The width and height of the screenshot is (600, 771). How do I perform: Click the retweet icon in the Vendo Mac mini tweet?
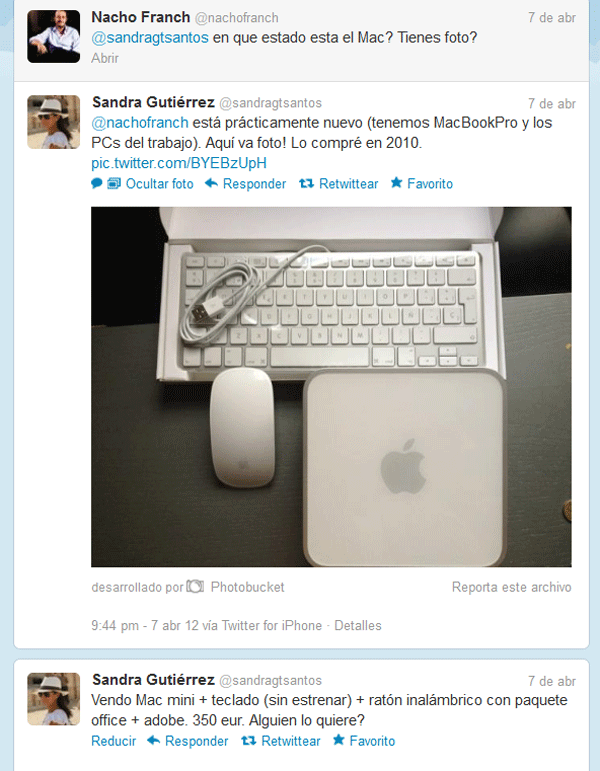[x=249, y=740]
